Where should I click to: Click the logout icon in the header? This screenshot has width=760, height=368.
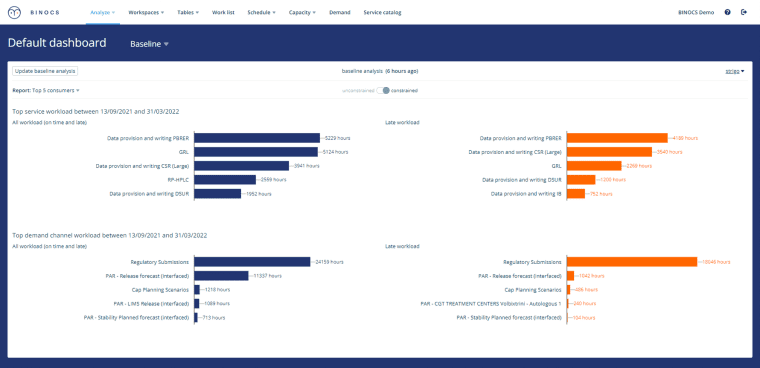click(744, 12)
